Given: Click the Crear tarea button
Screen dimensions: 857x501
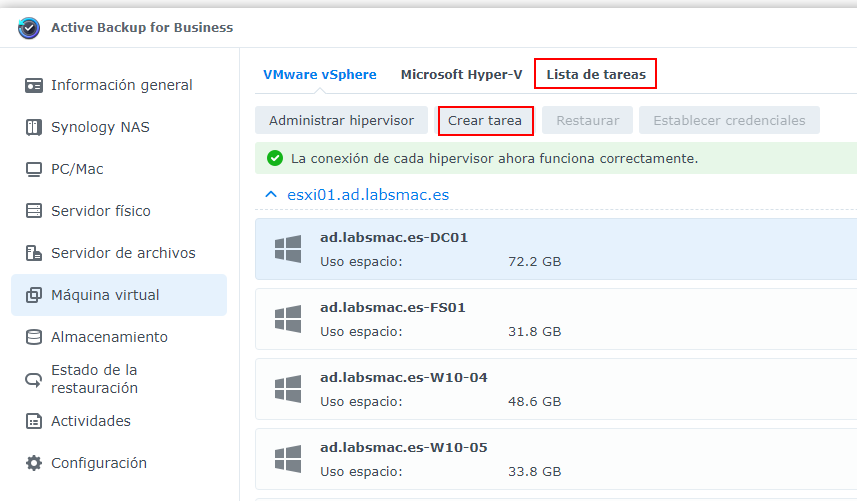Looking at the screenshot, I should pyautogui.click(x=485, y=120).
